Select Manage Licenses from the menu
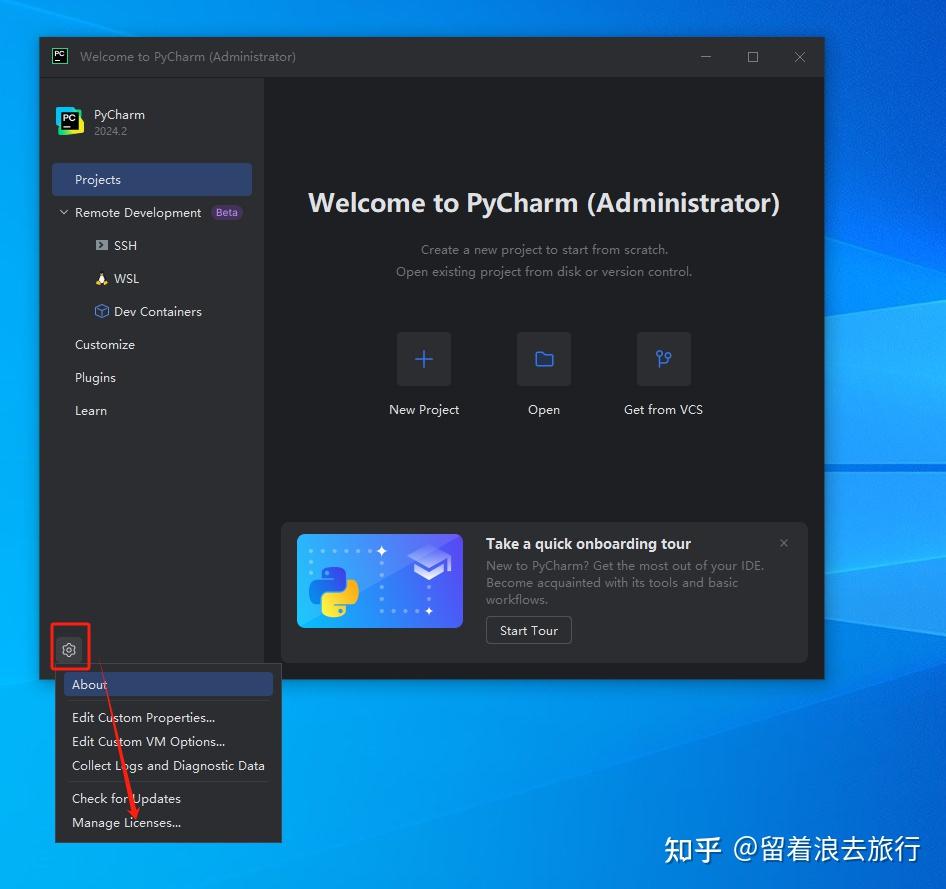946x889 pixels. coord(125,822)
